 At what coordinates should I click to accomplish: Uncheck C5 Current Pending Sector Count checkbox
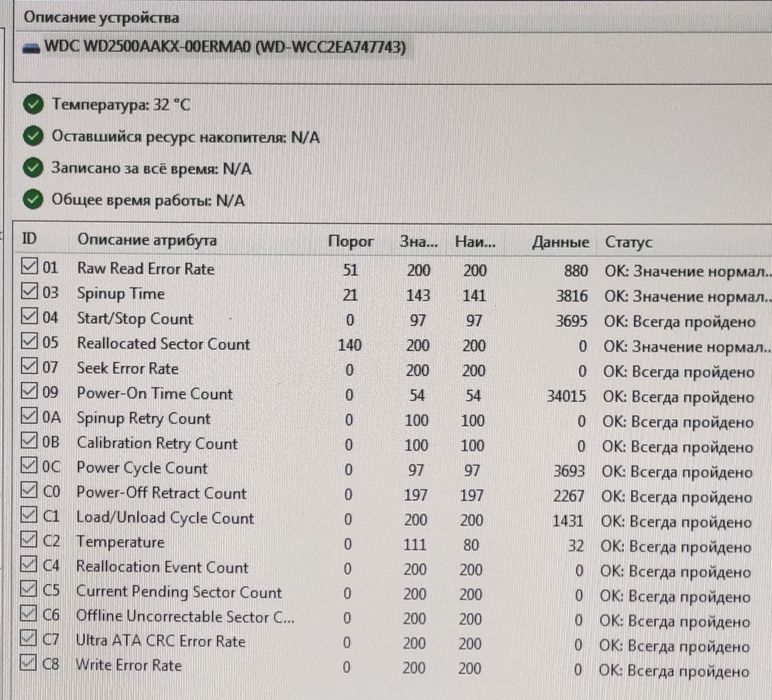click(x=29, y=589)
